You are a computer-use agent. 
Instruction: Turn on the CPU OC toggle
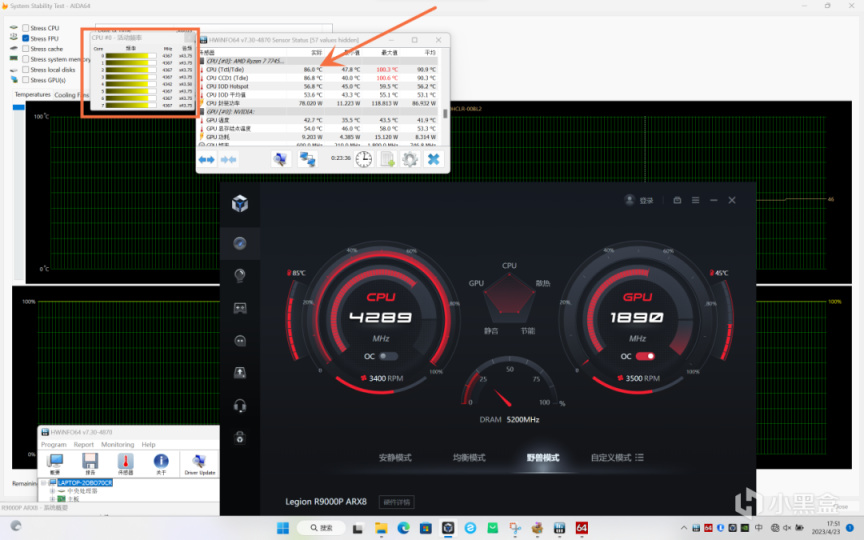[x=388, y=356]
